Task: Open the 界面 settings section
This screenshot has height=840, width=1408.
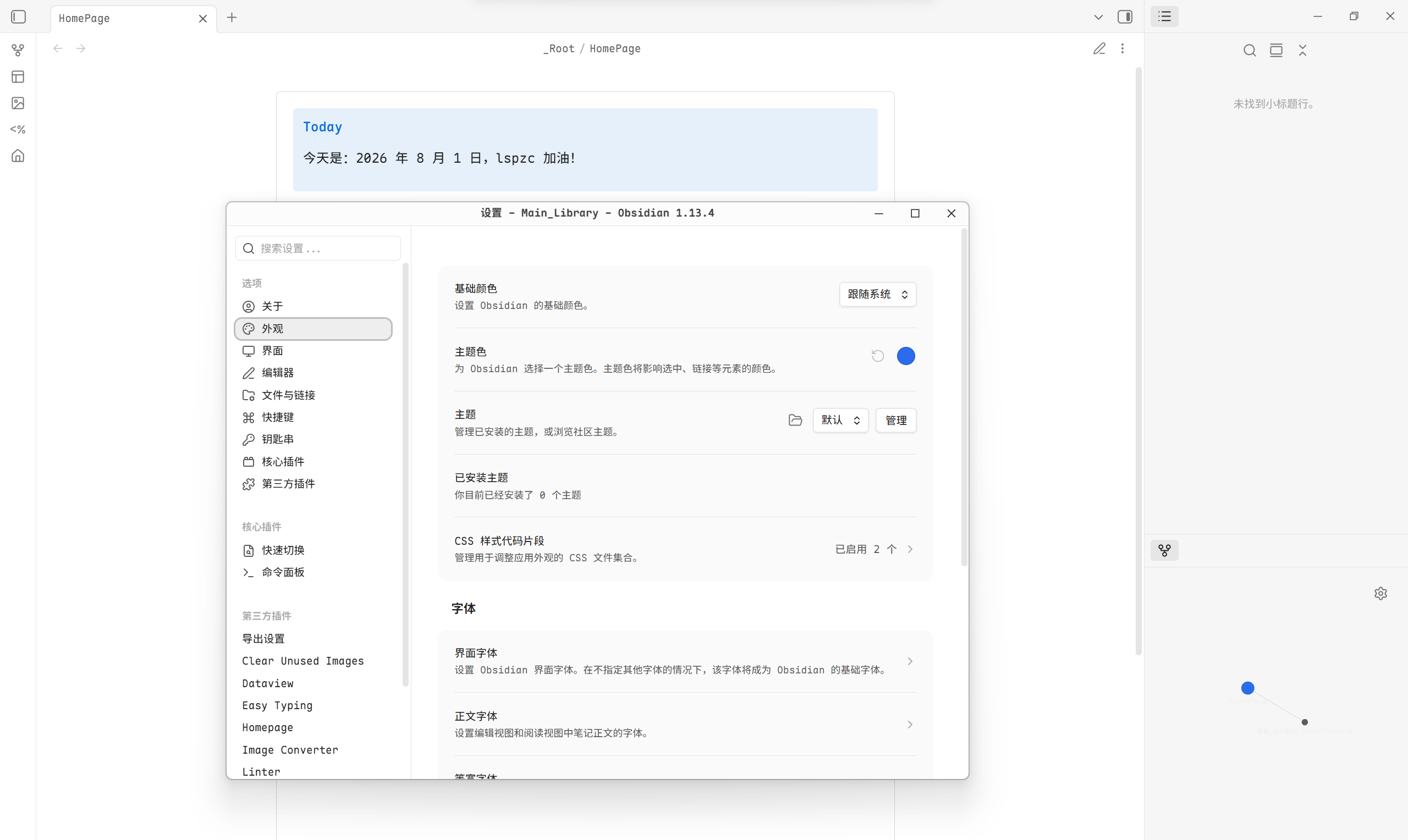Action: tap(313, 351)
